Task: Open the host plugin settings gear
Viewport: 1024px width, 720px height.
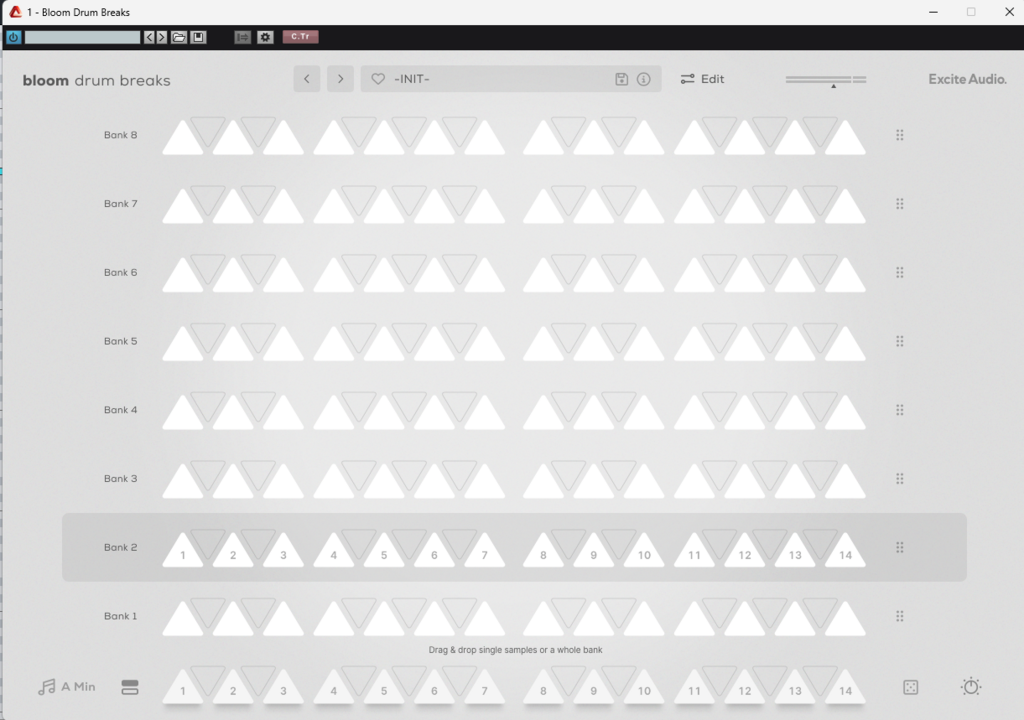Action: [265, 37]
